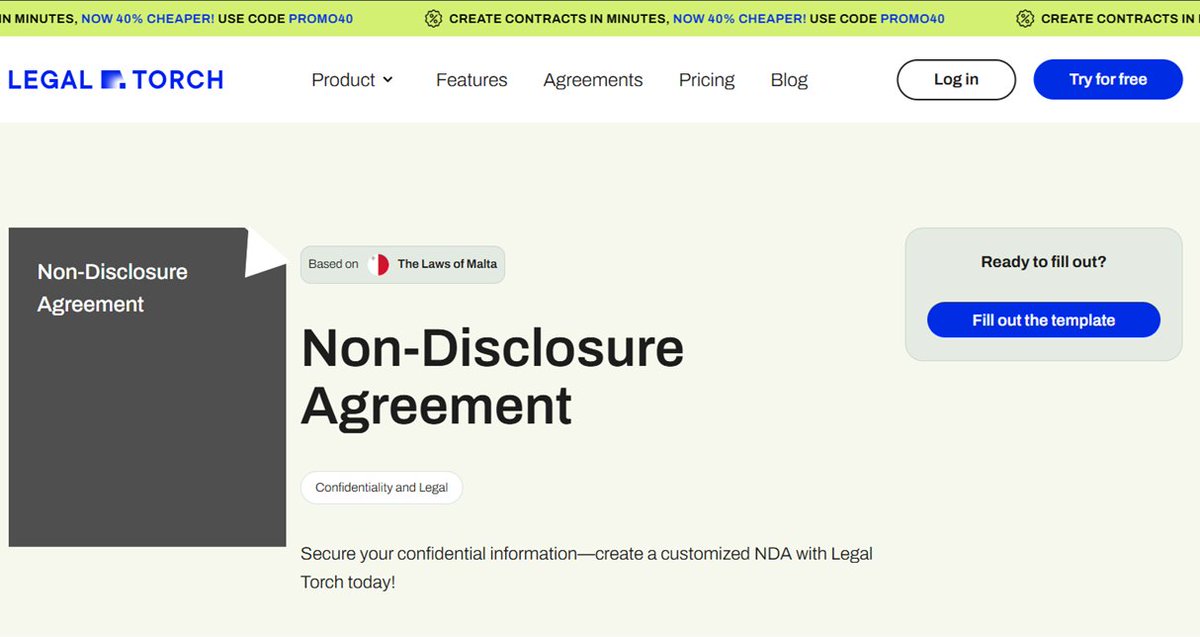
Task: Click the Based on label
Action: pos(333,264)
